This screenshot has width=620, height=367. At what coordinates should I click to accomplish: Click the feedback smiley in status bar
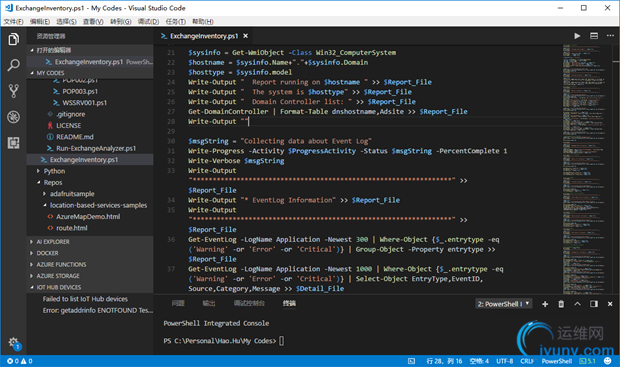608,361
